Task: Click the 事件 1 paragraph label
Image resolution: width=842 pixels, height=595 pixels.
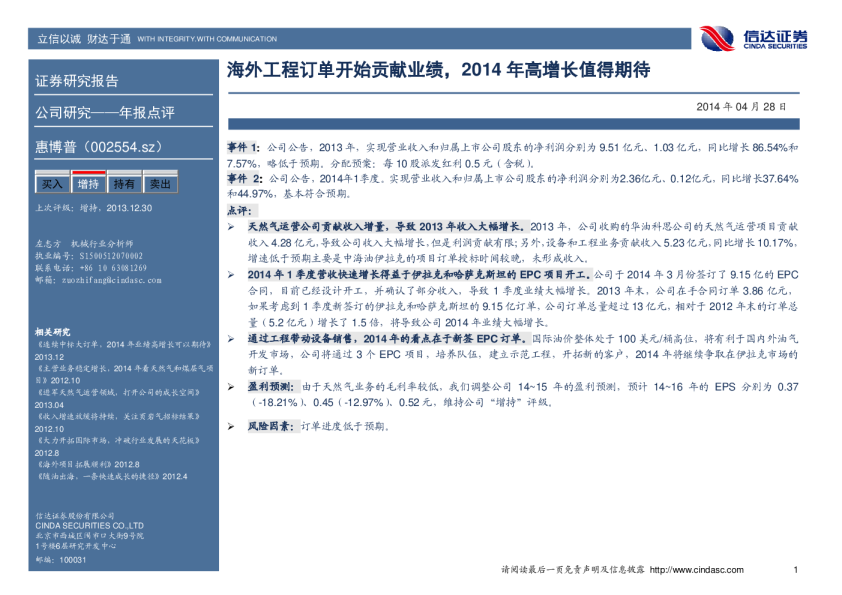Action: (x=243, y=147)
